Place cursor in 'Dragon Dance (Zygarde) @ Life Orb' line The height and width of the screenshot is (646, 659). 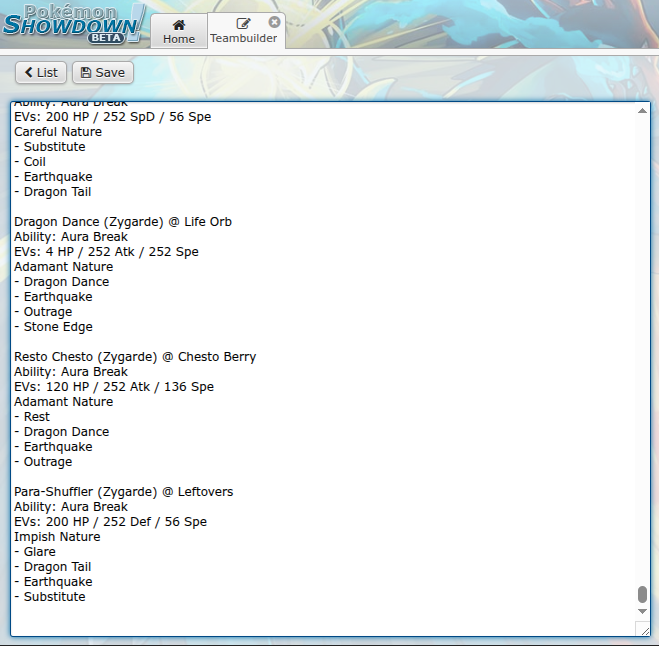(x=123, y=222)
